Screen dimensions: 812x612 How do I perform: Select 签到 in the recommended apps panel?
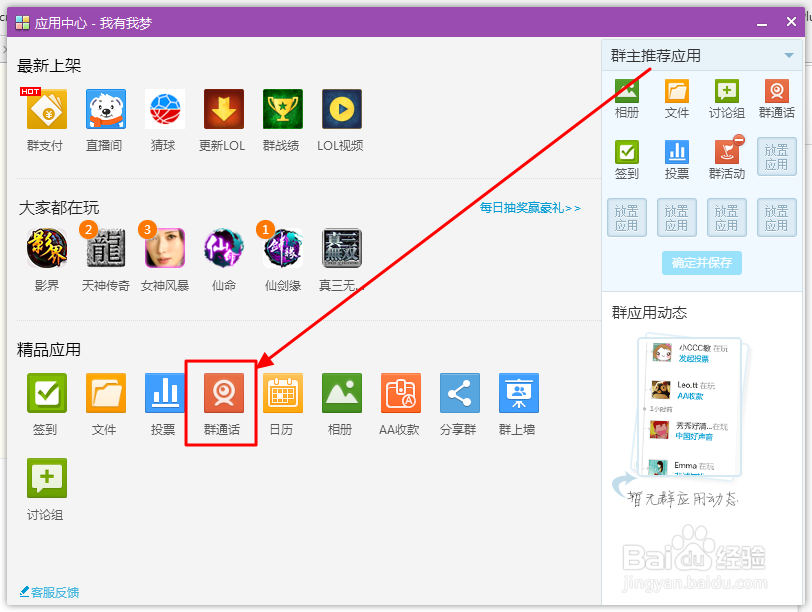point(627,152)
